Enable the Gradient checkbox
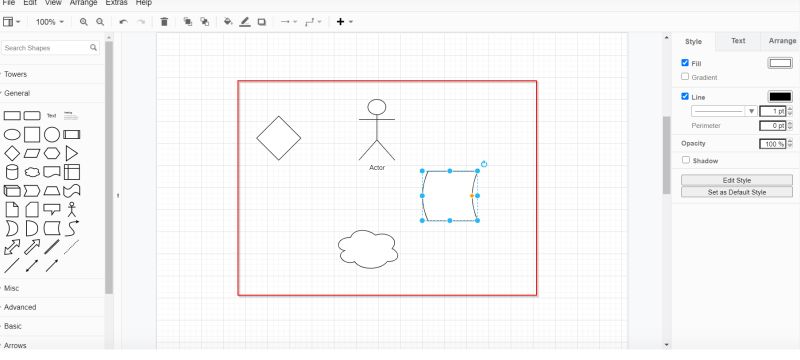The width and height of the screenshot is (800, 360). tap(685, 76)
